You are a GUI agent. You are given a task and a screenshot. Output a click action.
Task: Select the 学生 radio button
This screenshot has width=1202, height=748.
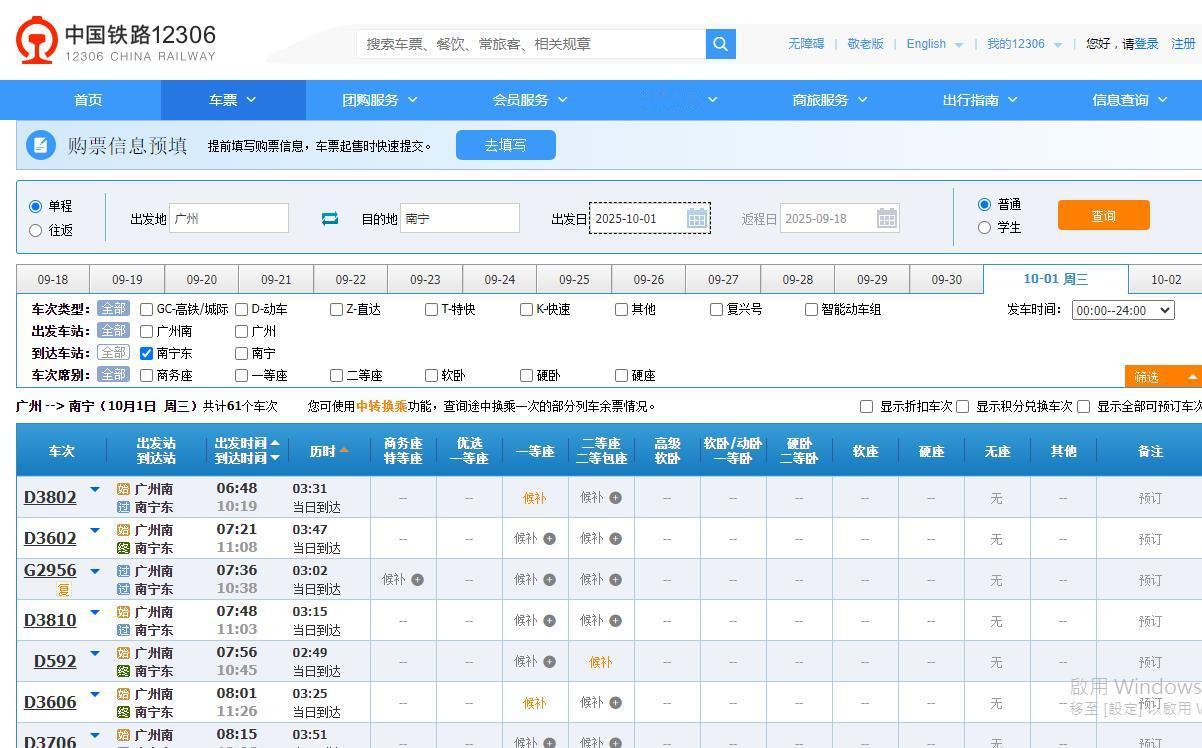click(x=985, y=227)
